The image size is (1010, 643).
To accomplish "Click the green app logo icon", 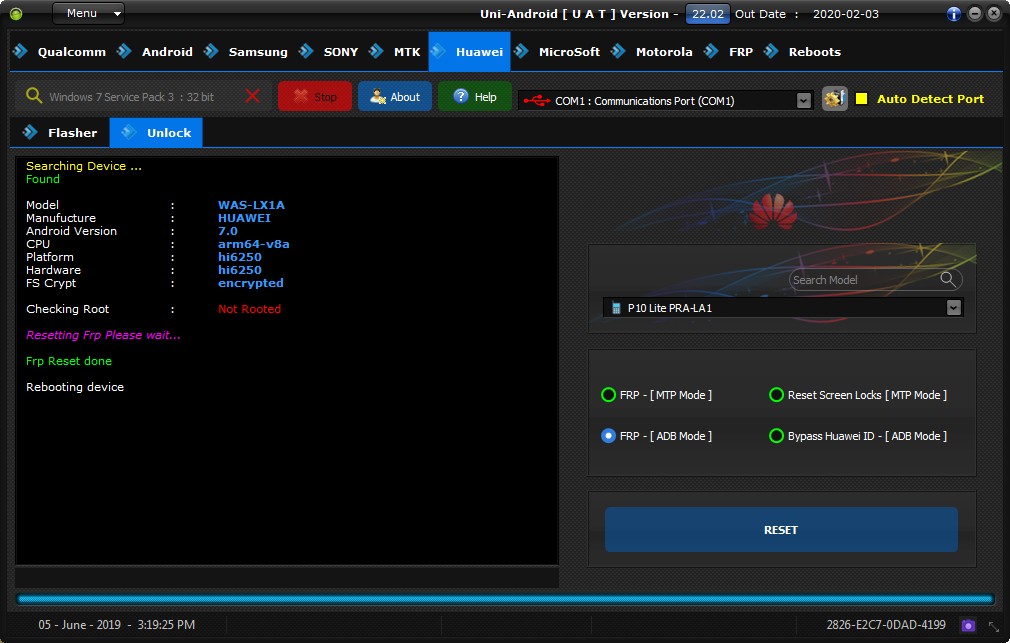I will coord(16,14).
